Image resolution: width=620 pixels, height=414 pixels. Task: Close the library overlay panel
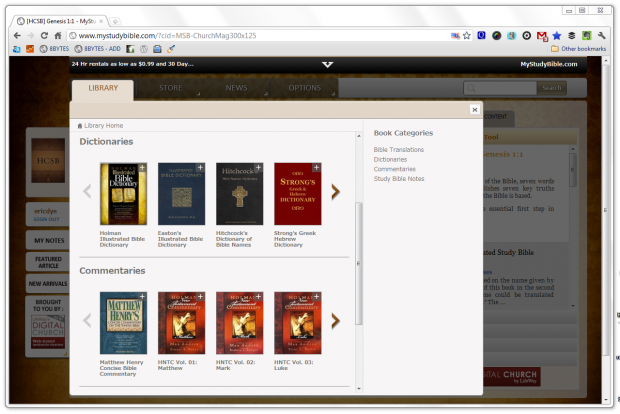pyautogui.click(x=475, y=110)
